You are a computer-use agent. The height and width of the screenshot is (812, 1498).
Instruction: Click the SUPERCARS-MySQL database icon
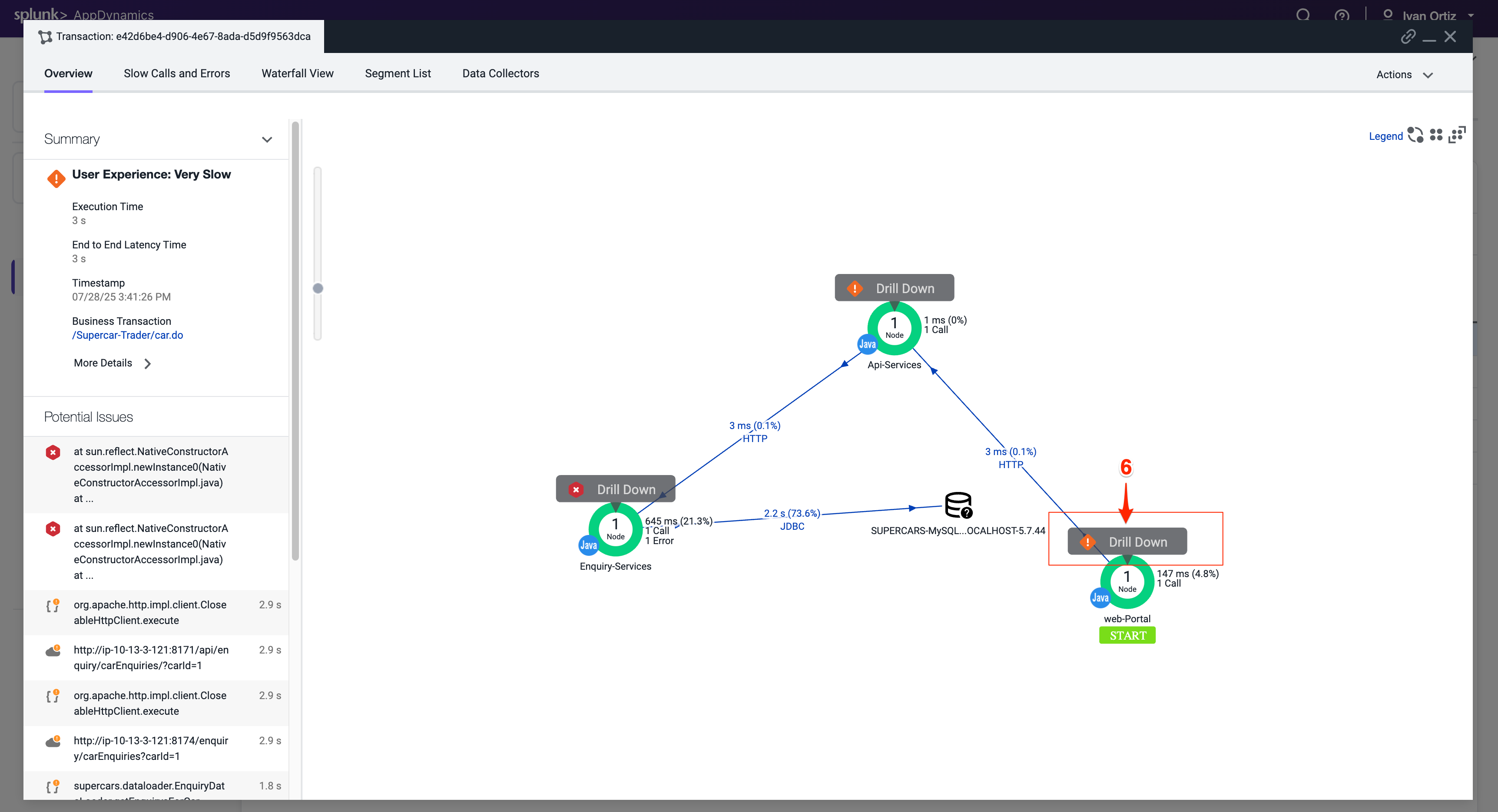[x=958, y=505]
